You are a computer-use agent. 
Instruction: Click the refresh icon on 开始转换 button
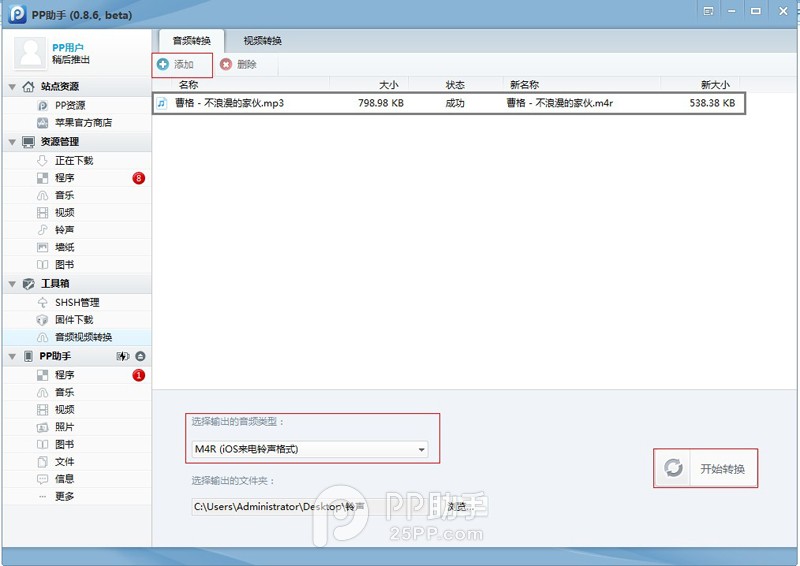[673, 468]
